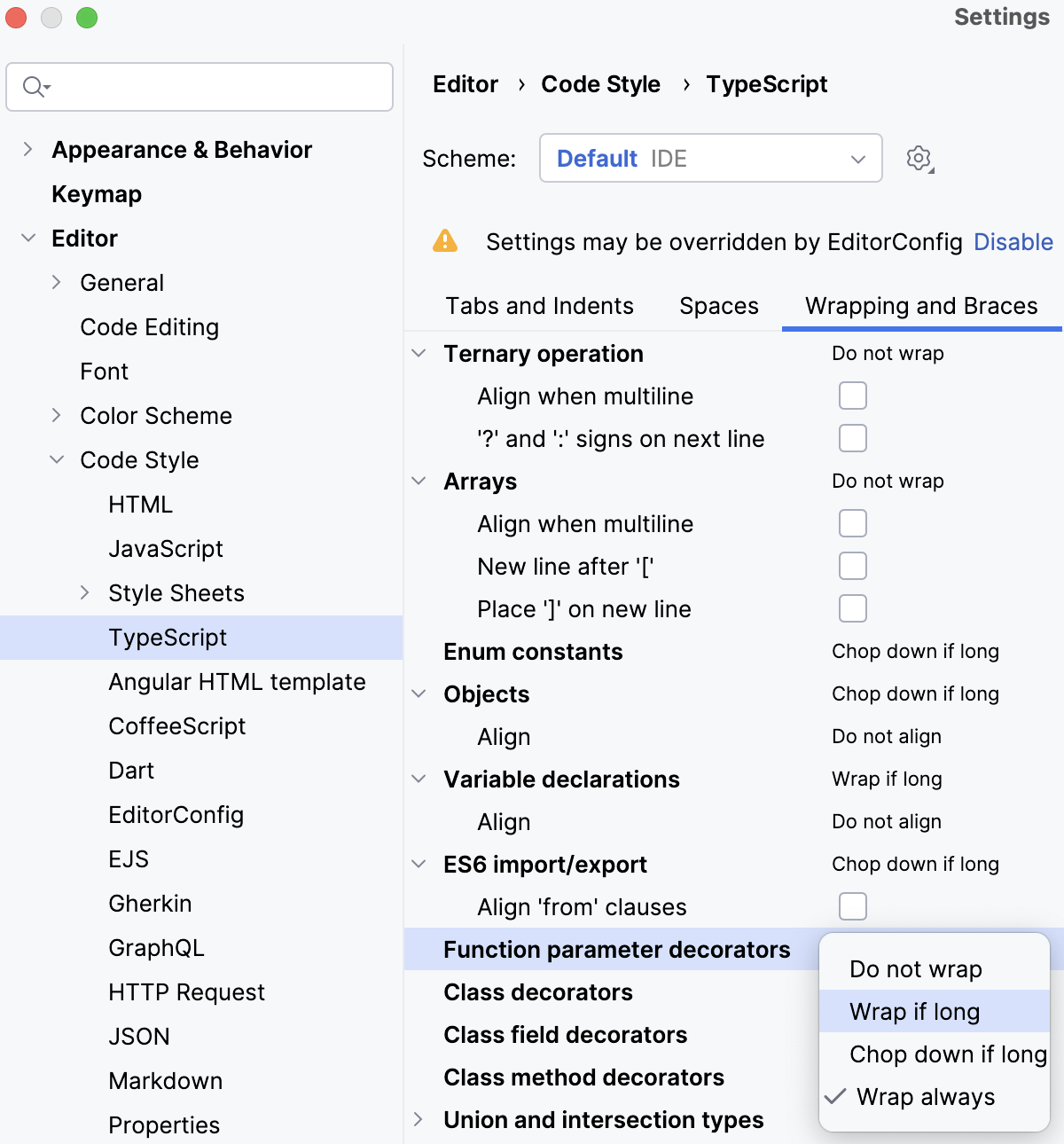Toggle "Place ']' on new line"
Image resolution: width=1064 pixels, height=1144 pixels.
(852, 608)
